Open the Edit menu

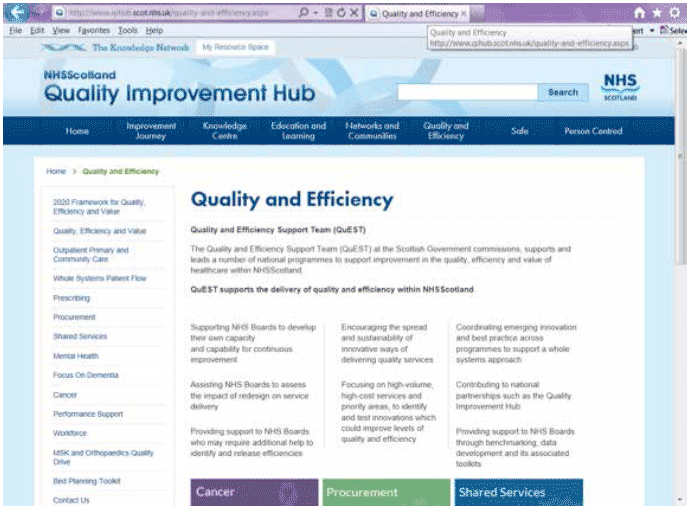click(37, 30)
